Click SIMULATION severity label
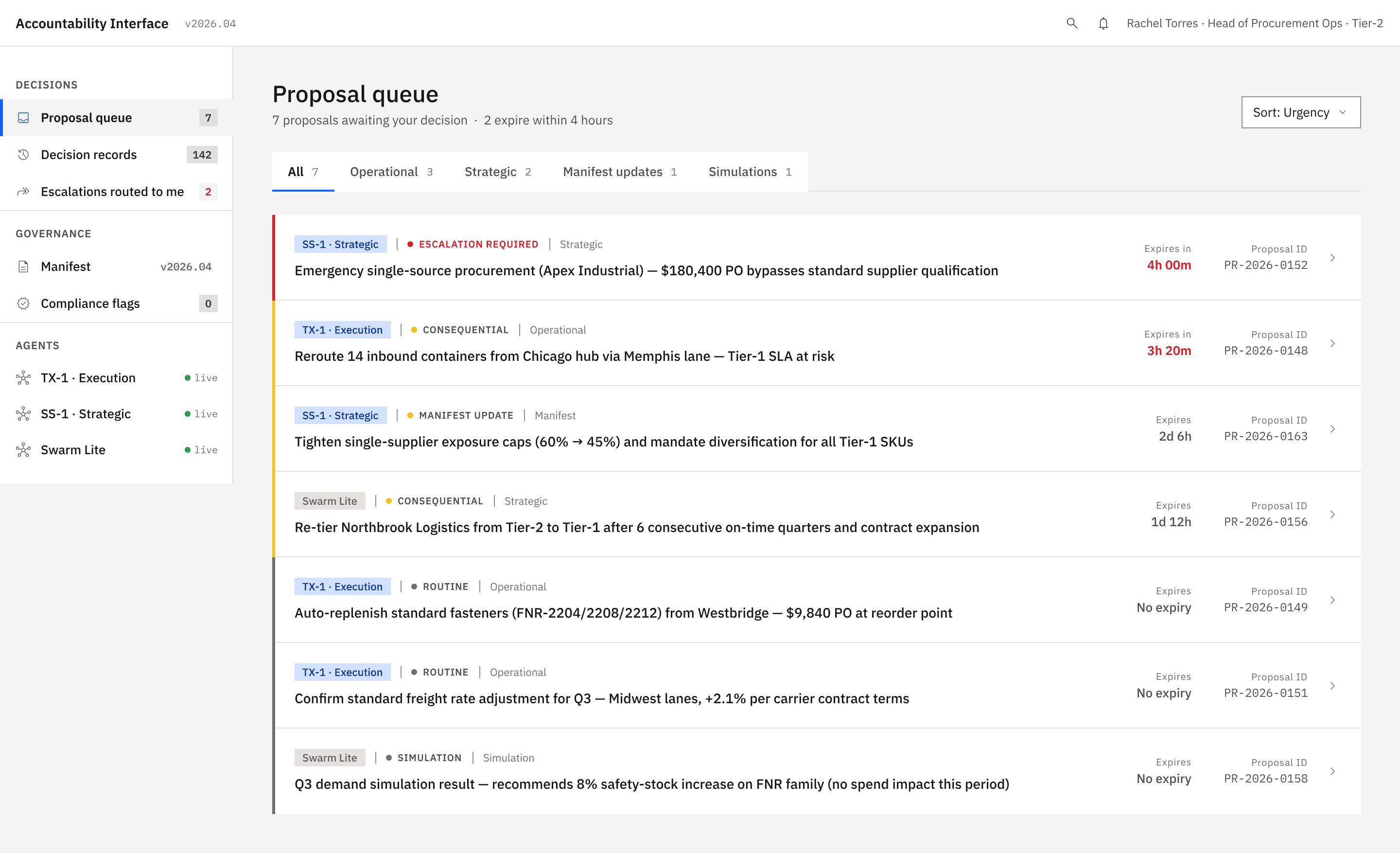1400x853 pixels. [430, 758]
